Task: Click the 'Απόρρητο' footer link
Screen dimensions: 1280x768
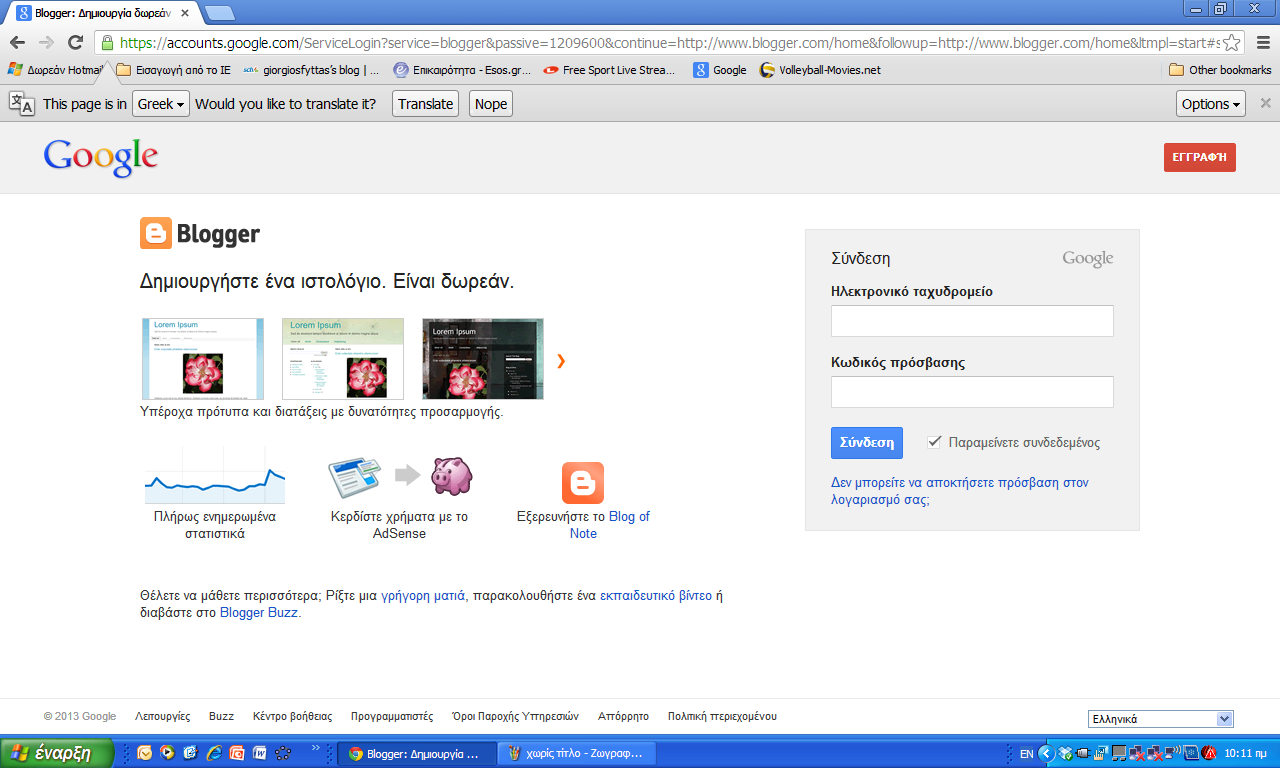Action: click(x=623, y=716)
